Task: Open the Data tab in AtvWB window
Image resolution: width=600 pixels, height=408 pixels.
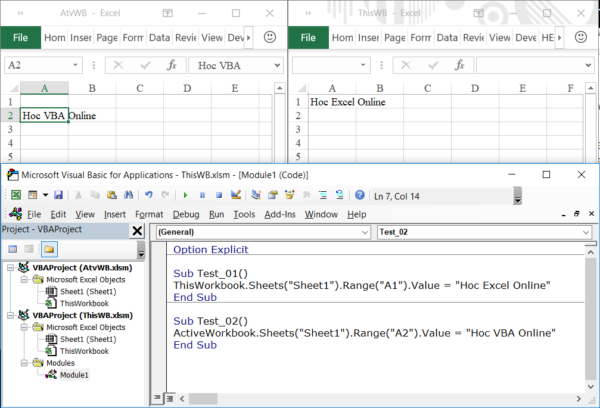Action: click(x=159, y=38)
